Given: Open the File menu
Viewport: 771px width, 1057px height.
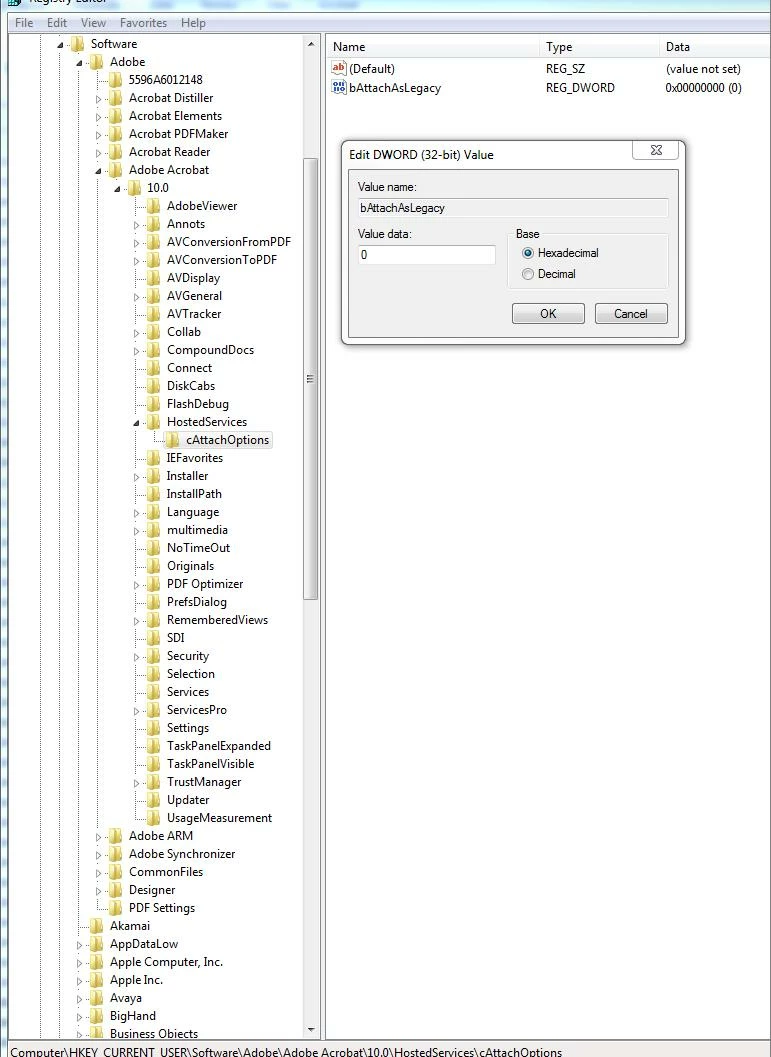Looking at the screenshot, I should (x=24, y=23).
